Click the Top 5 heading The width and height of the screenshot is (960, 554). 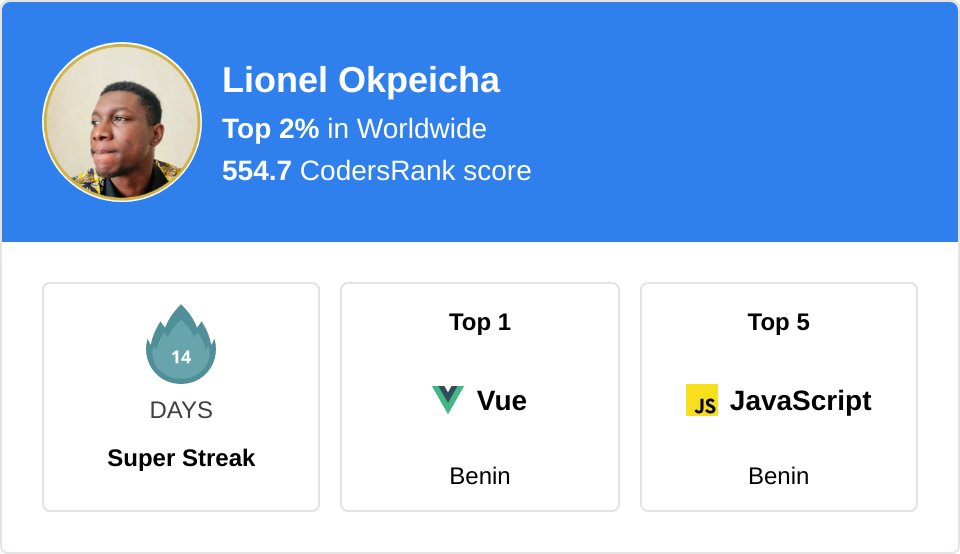pos(779,322)
